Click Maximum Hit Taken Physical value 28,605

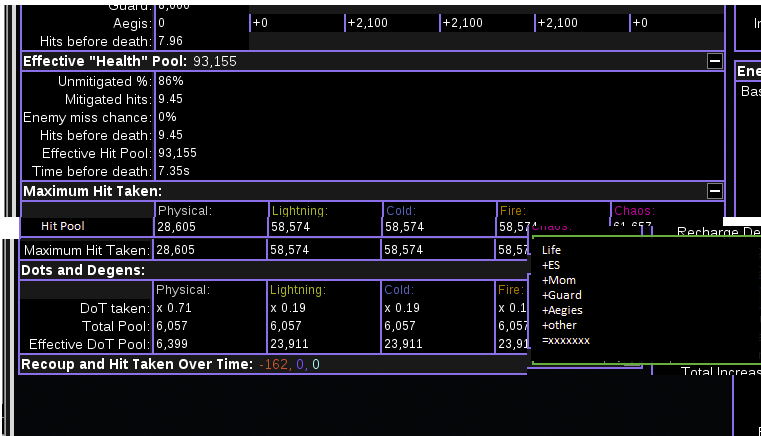[x=175, y=250]
